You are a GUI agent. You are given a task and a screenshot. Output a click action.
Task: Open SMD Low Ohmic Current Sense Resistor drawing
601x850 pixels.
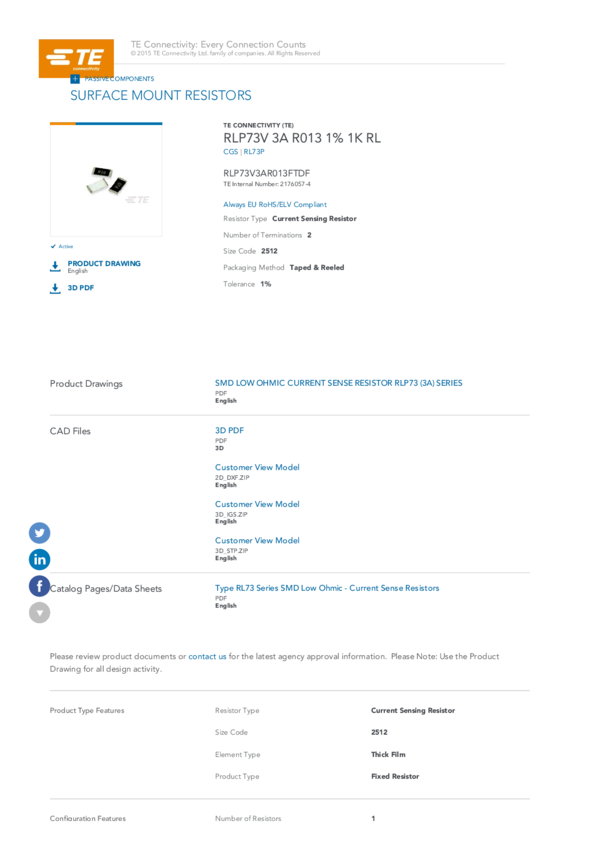pyautogui.click(x=339, y=383)
